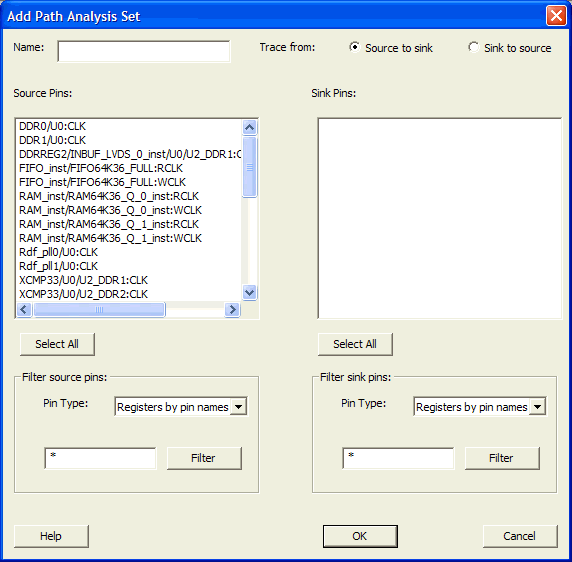
Task: Click Select All under Sink Pins
Action: tap(355, 344)
